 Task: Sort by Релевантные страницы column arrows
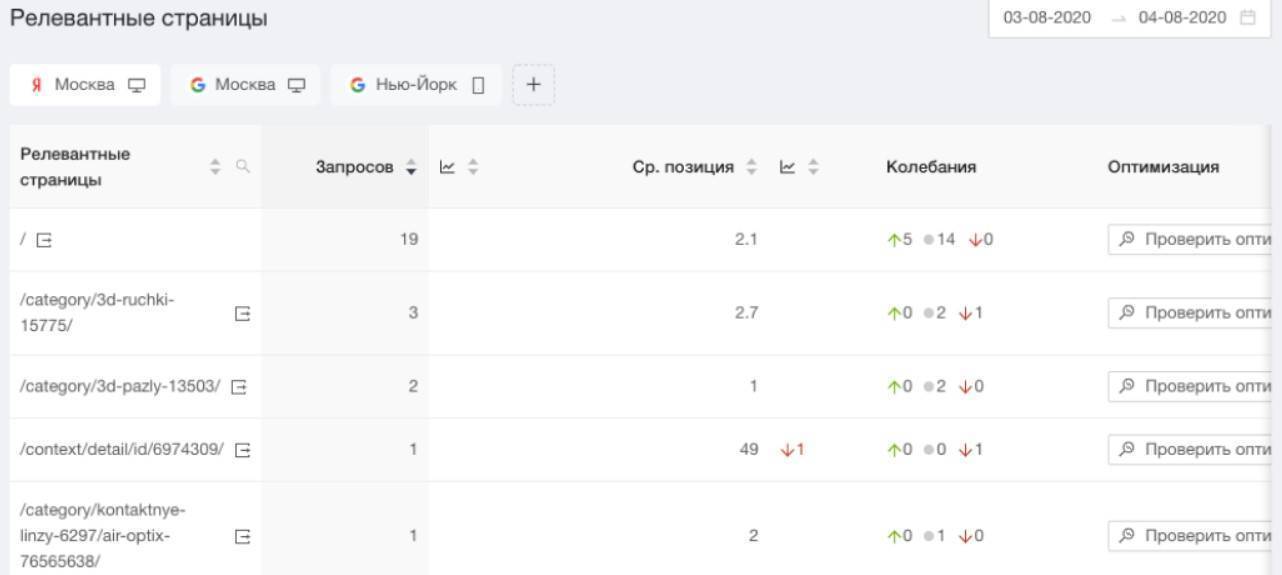tap(215, 168)
